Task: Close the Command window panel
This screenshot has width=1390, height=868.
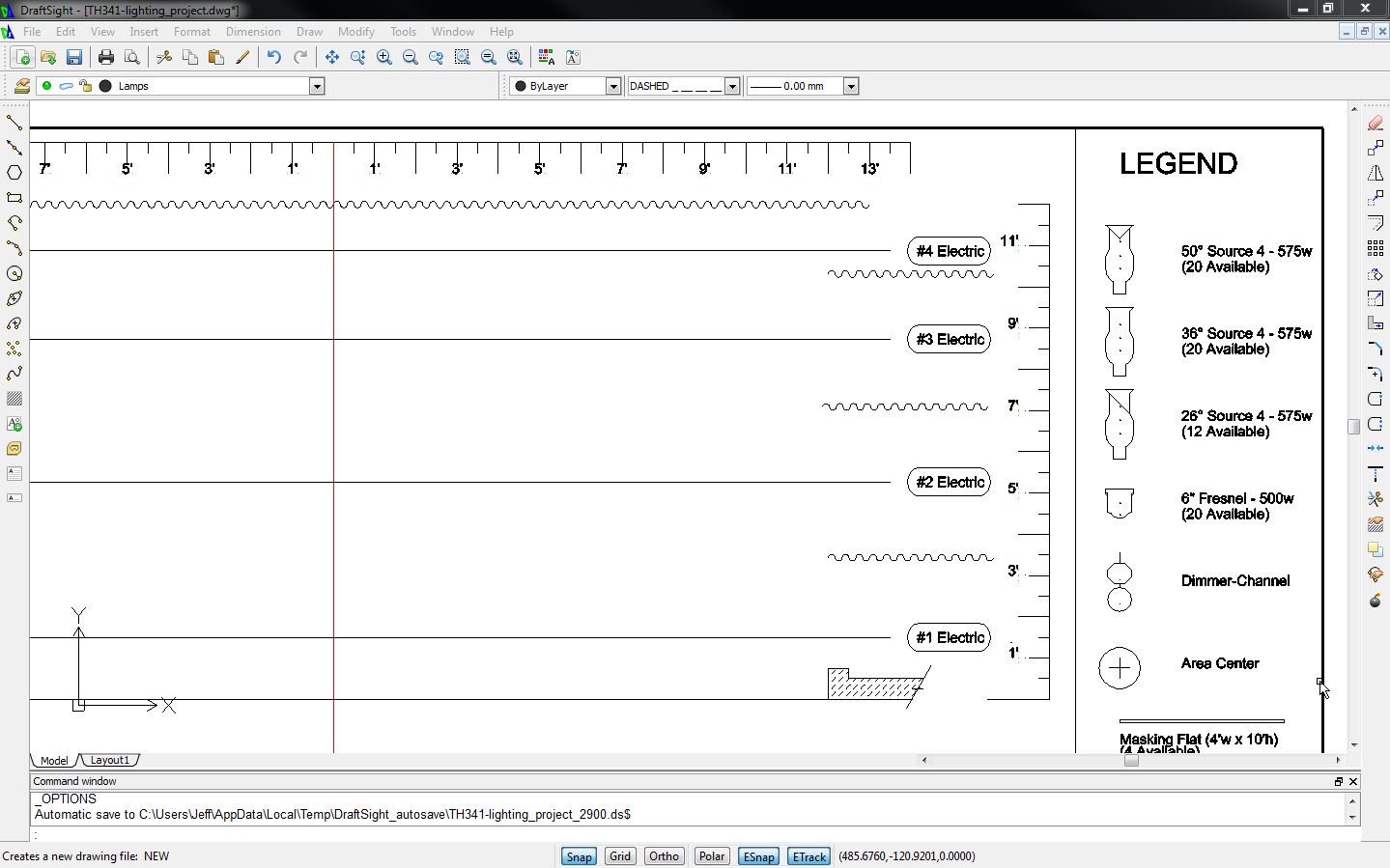Action: pos(1353,781)
